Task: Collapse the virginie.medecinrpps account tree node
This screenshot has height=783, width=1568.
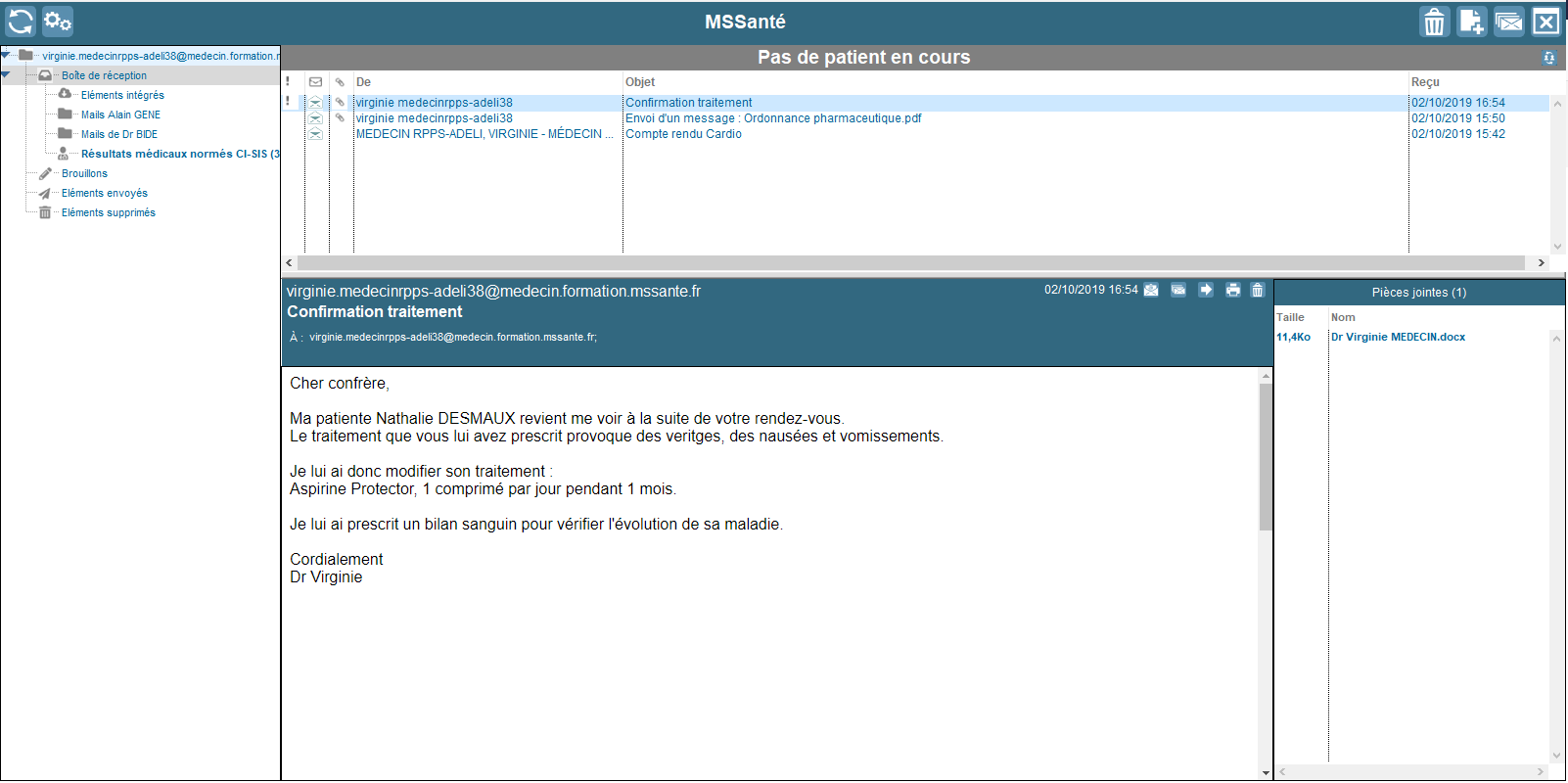Action: (x=6, y=56)
